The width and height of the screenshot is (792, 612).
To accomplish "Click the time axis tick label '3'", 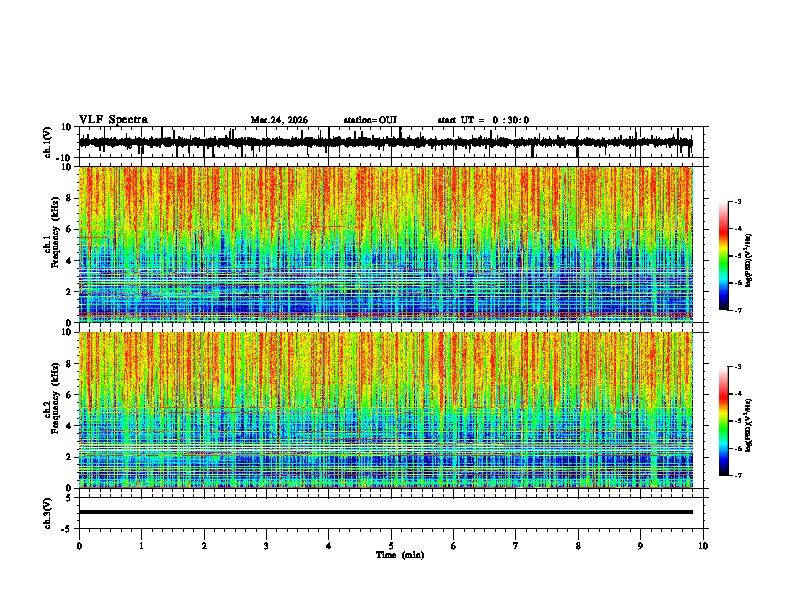I will coord(266,546).
